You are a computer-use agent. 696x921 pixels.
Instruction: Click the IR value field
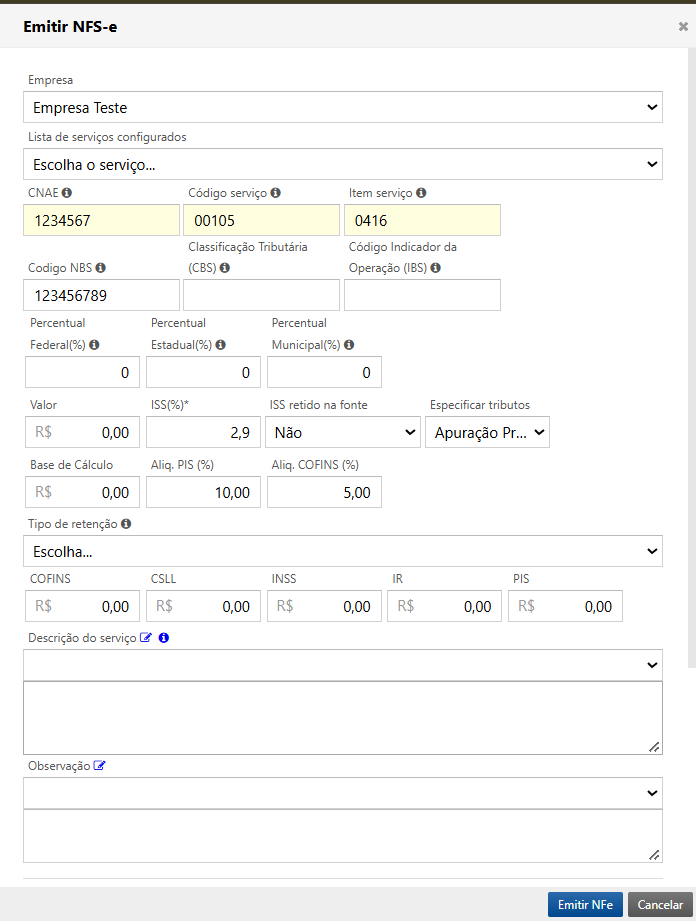445,606
